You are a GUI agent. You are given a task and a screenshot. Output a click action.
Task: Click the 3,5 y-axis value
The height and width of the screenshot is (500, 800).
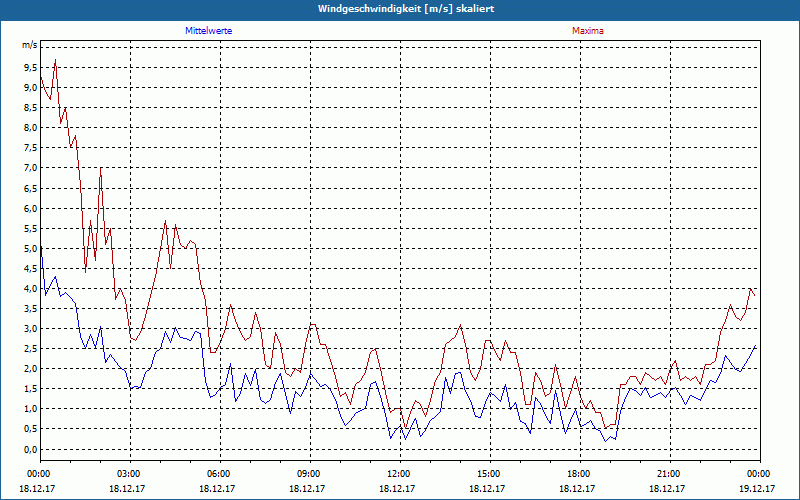(x=31, y=309)
